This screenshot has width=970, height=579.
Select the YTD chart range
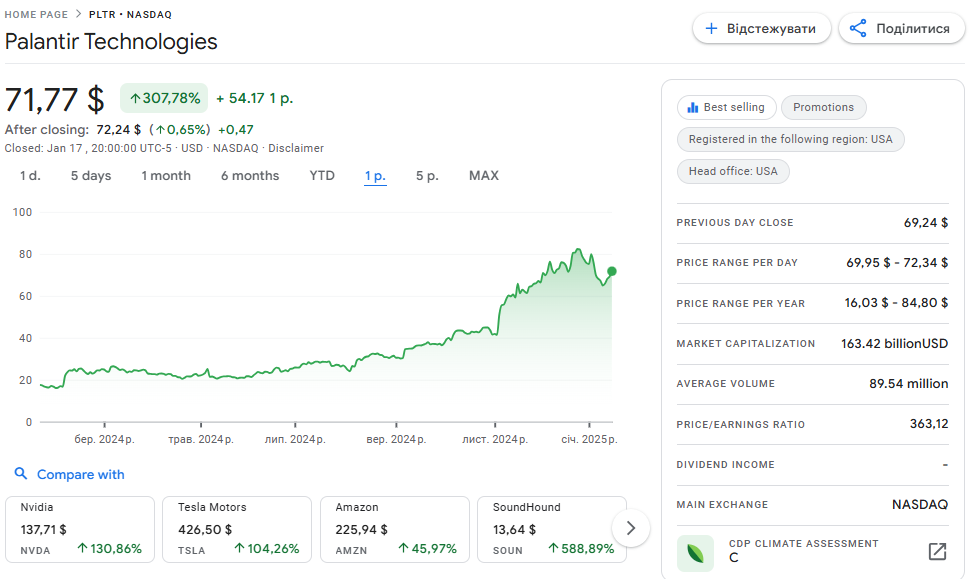click(x=322, y=176)
